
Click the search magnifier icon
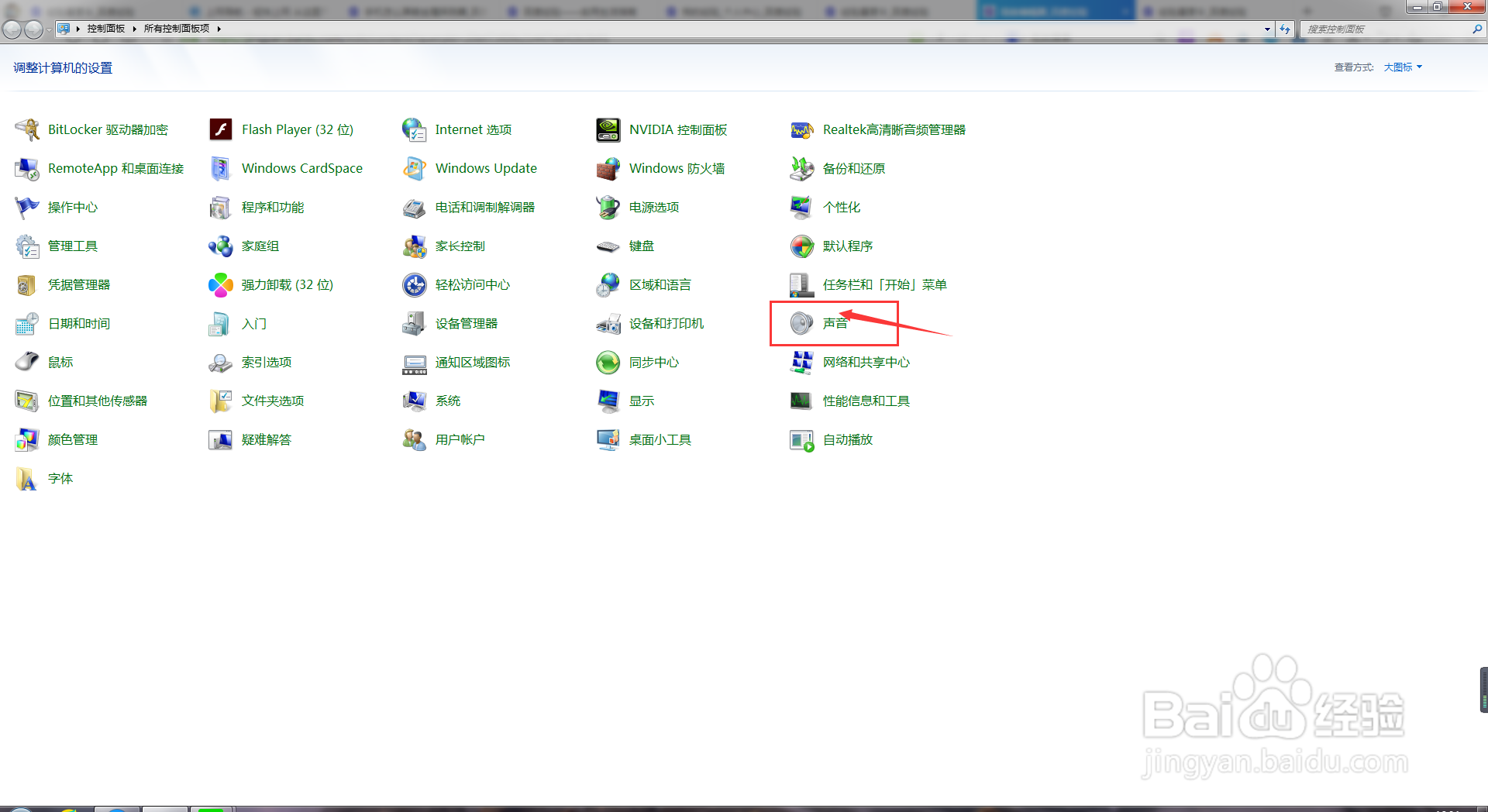1477,29
